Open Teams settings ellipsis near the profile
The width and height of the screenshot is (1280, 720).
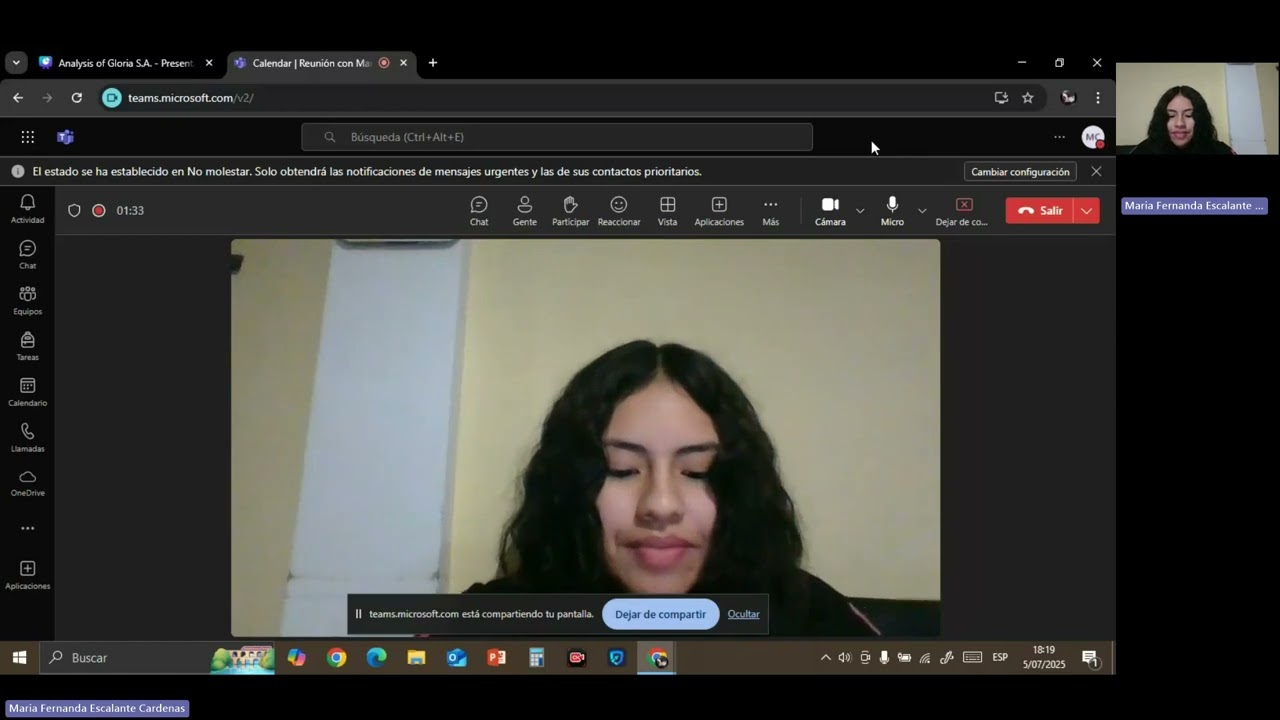coord(1059,137)
